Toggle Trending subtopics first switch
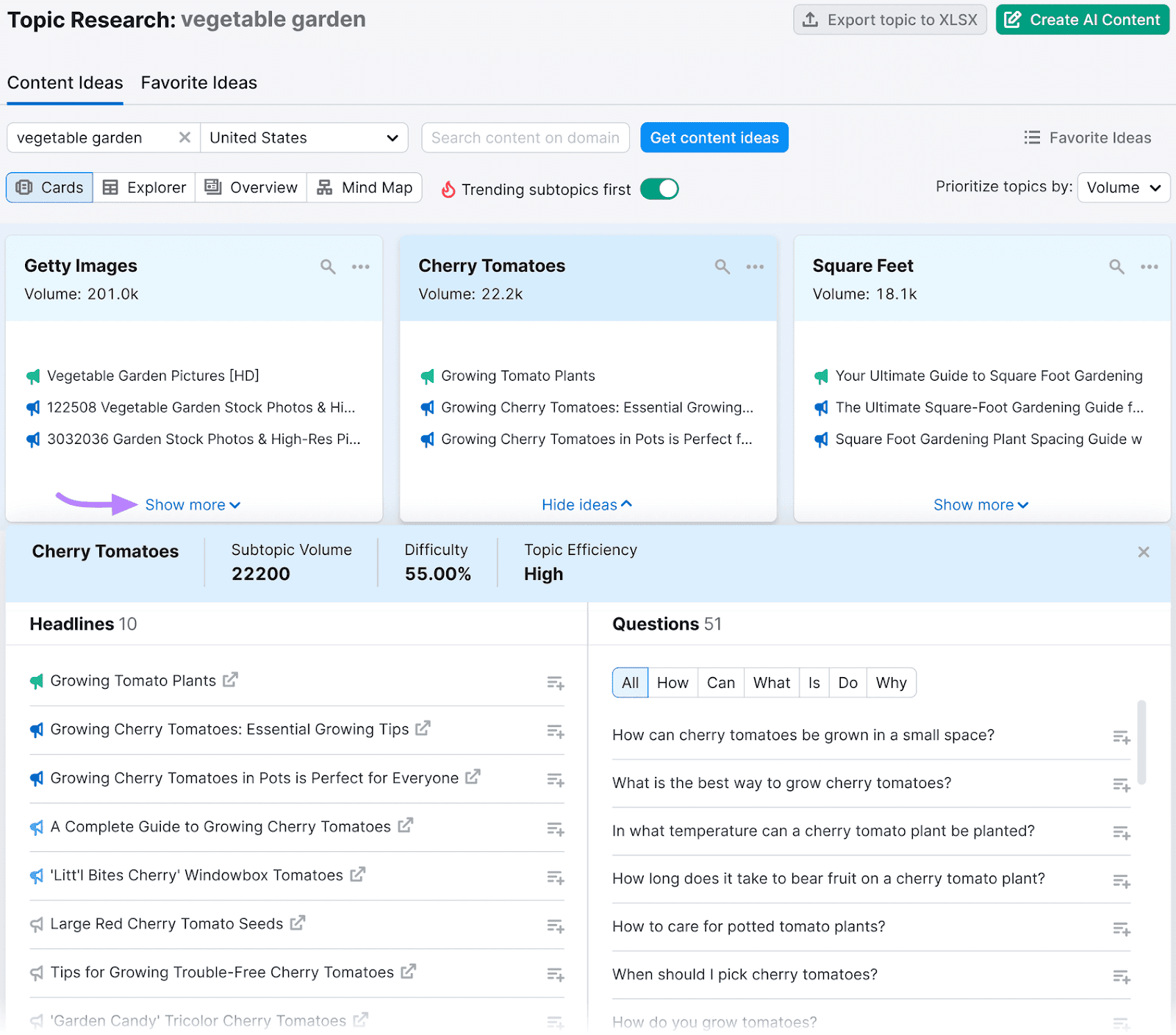1176x1035 pixels. 659,189
